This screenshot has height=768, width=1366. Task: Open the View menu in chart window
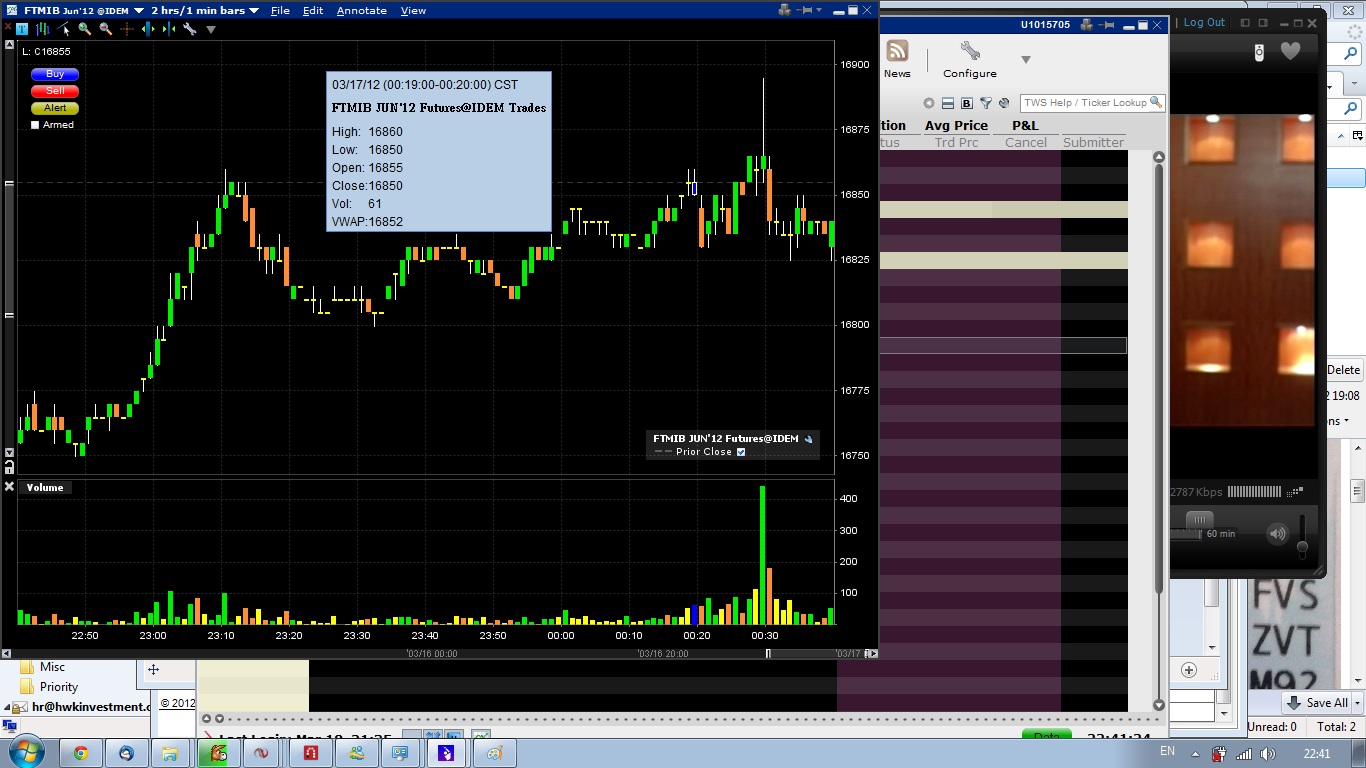tap(413, 10)
